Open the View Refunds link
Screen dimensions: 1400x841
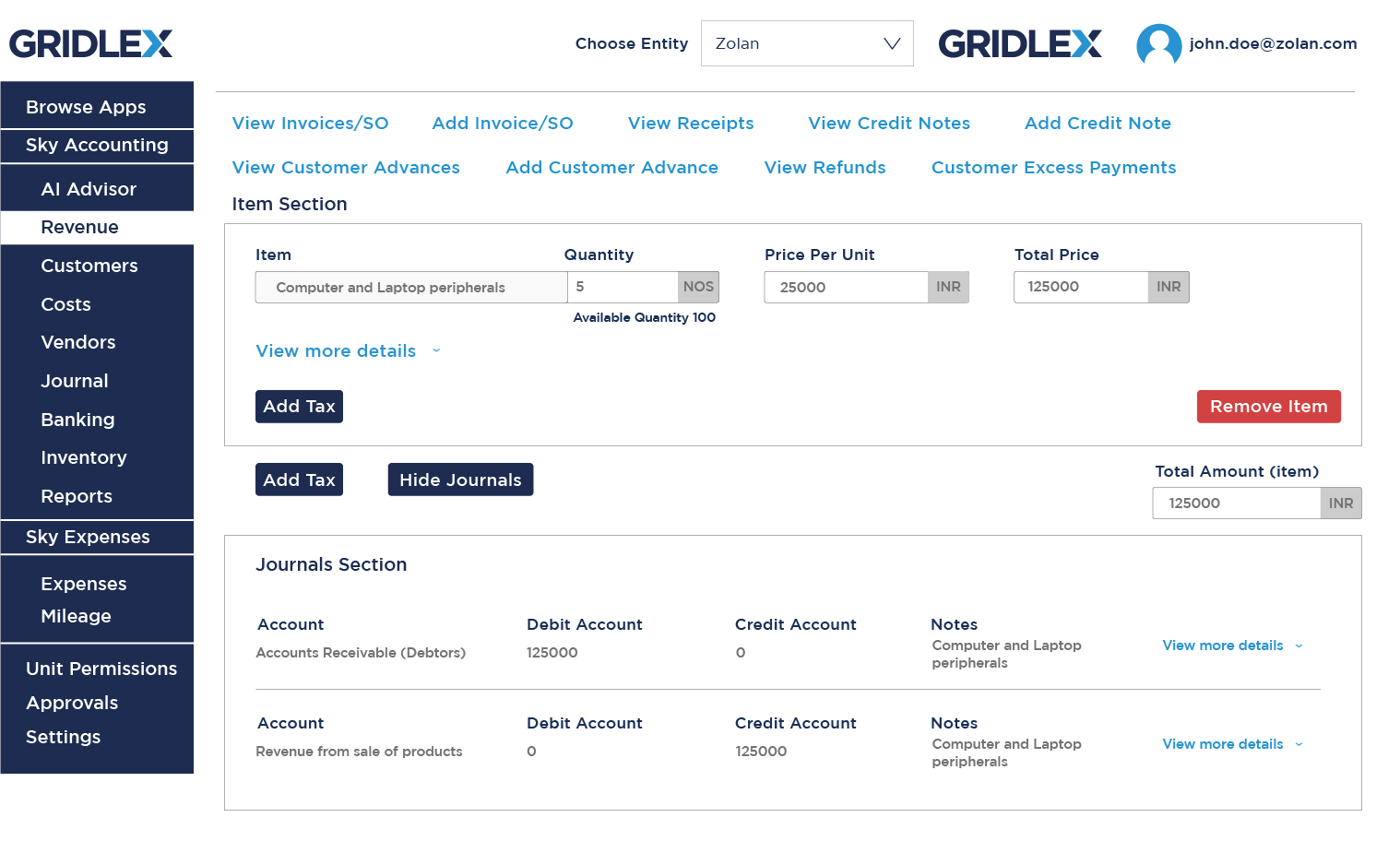[x=825, y=168]
